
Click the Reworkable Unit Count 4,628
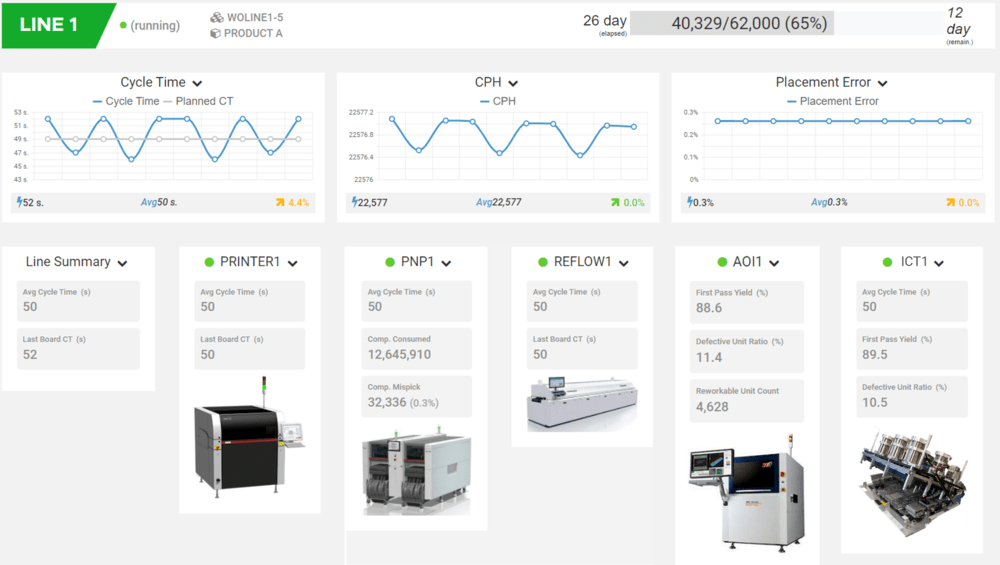click(712, 407)
